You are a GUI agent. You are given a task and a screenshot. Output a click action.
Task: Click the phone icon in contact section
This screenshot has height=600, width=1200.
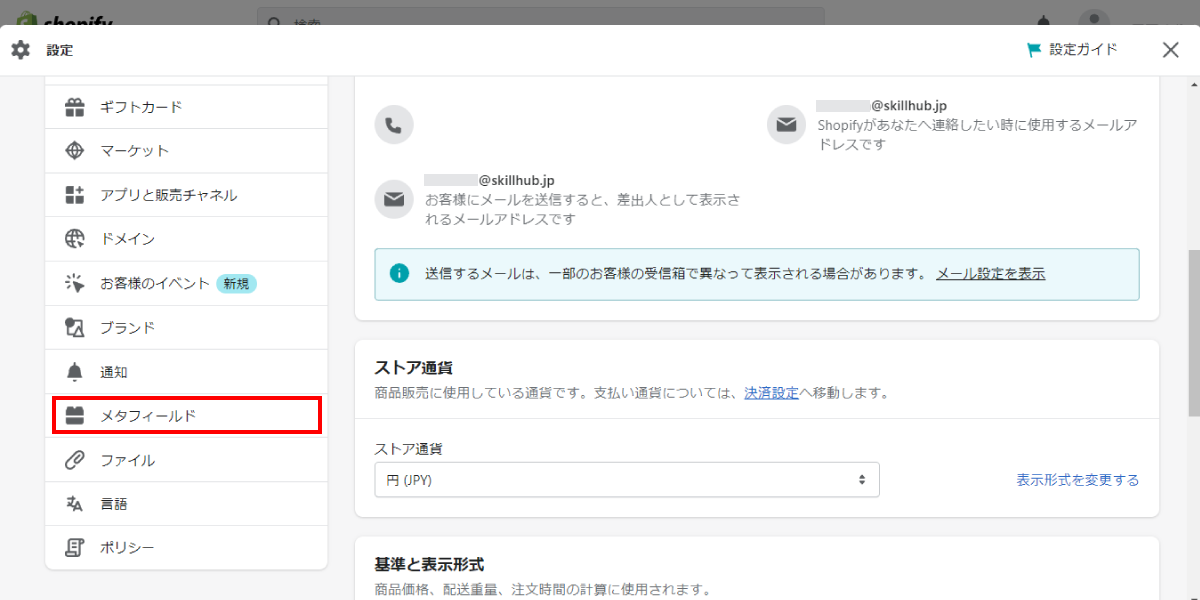click(394, 126)
